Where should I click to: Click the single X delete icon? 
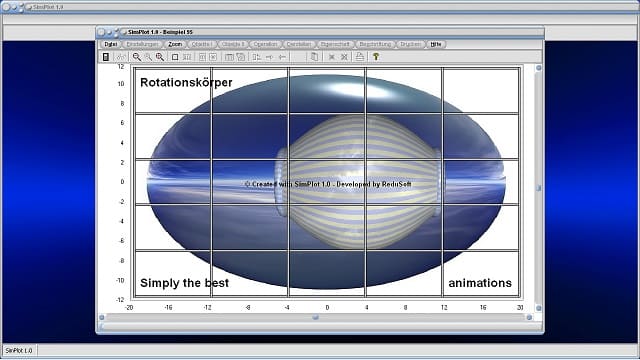coord(332,57)
